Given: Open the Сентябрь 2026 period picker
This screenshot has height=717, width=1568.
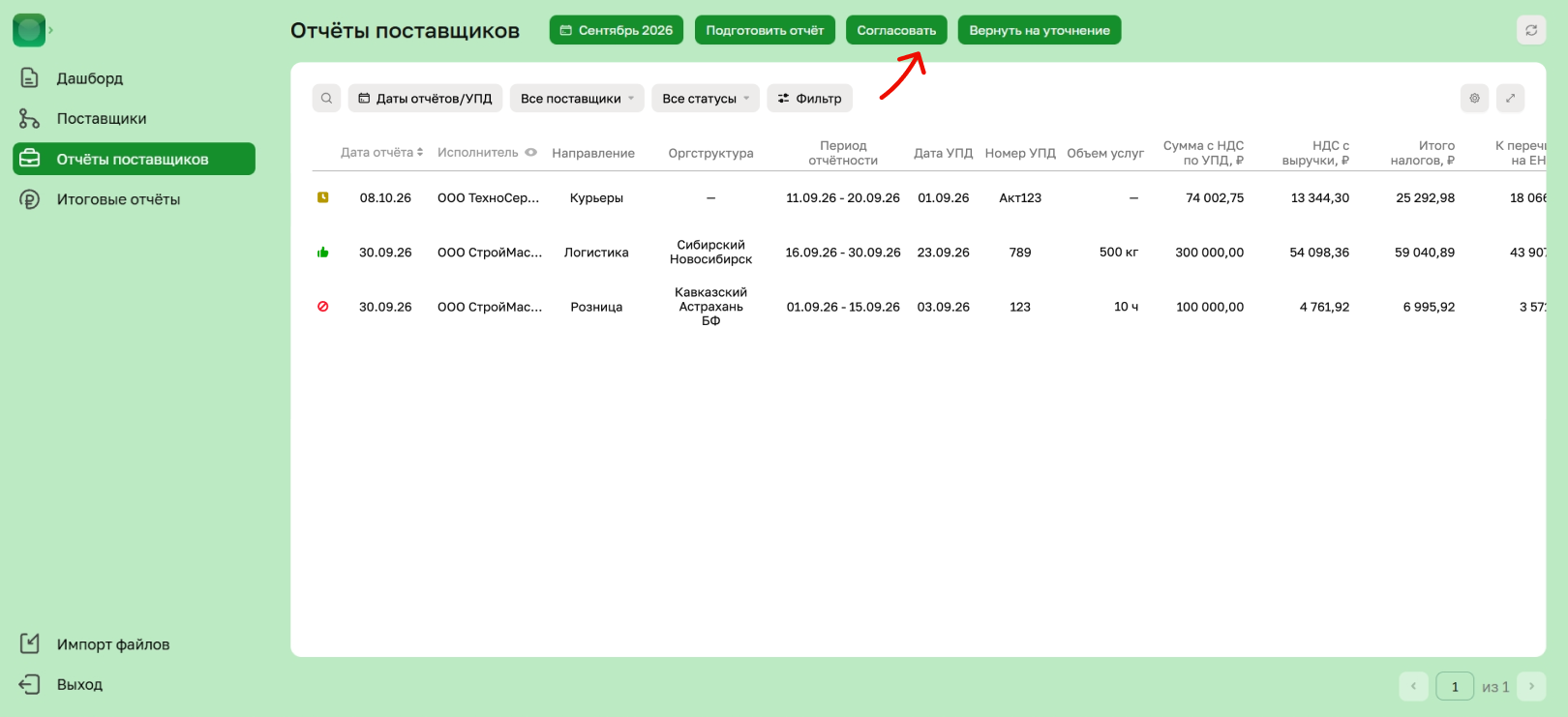Looking at the screenshot, I should (x=617, y=30).
